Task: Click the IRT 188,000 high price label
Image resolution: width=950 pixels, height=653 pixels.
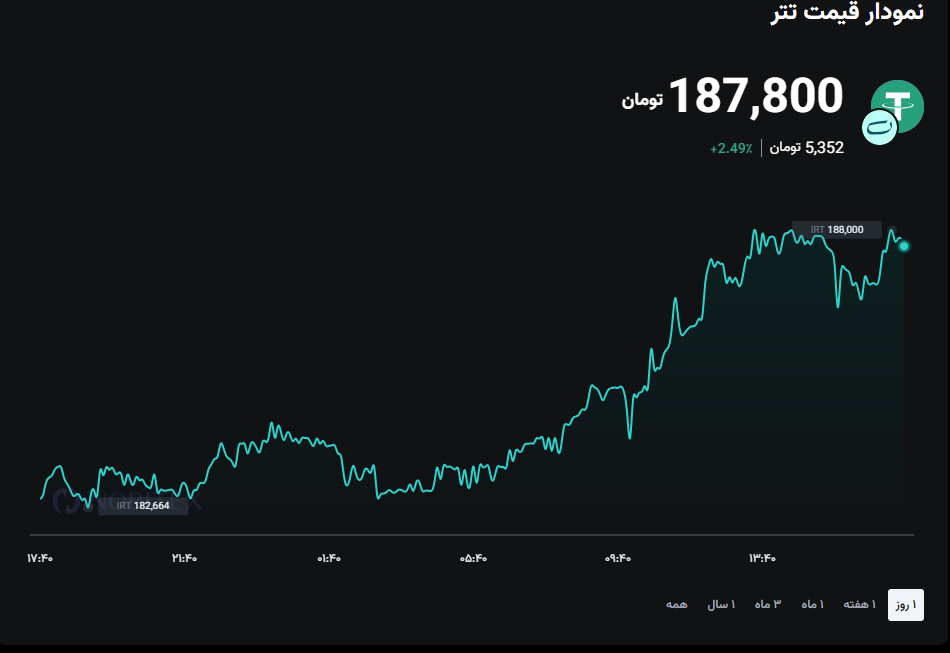Action: (837, 230)
